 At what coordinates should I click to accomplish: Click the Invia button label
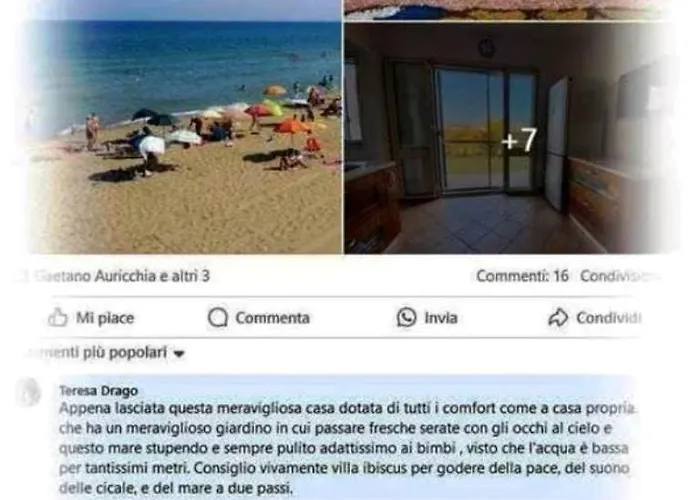(x=441, y=318)
